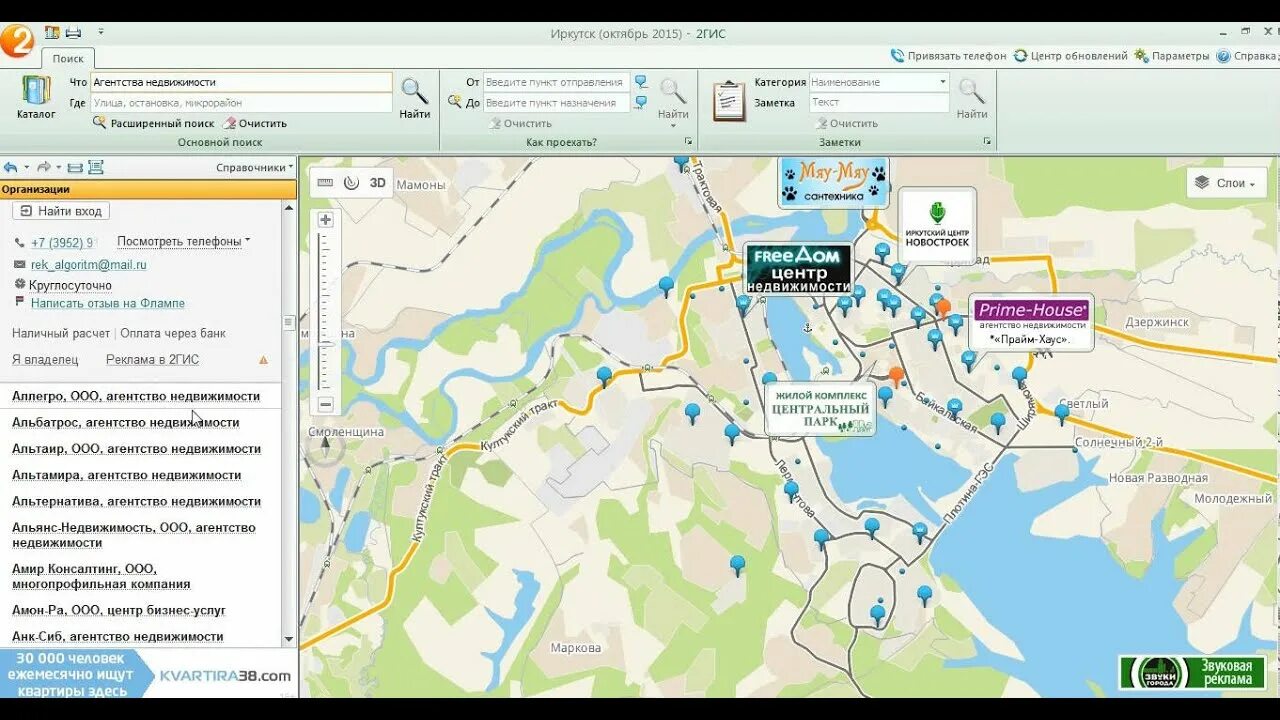1280x720 pixels.
Task: Pick destination point on map pin icon
Action: coord(641,102)
